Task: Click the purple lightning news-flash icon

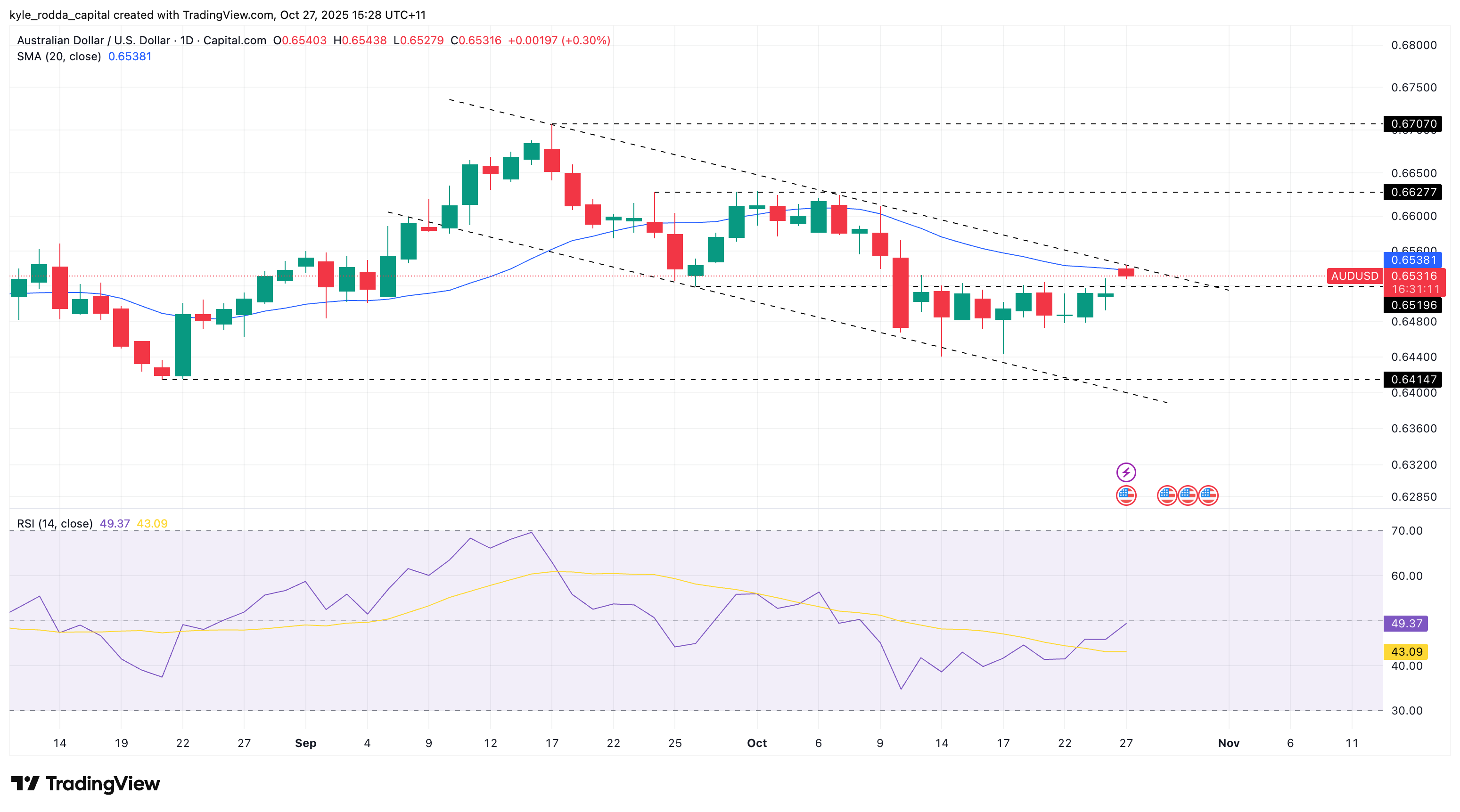Action: [1125, 471]
